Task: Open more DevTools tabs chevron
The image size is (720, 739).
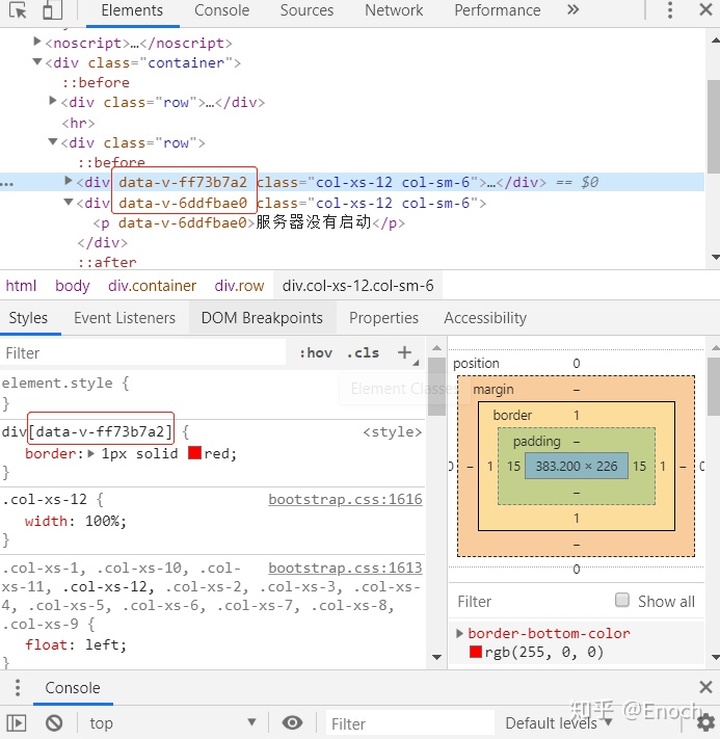Action: tap(573, 9)
